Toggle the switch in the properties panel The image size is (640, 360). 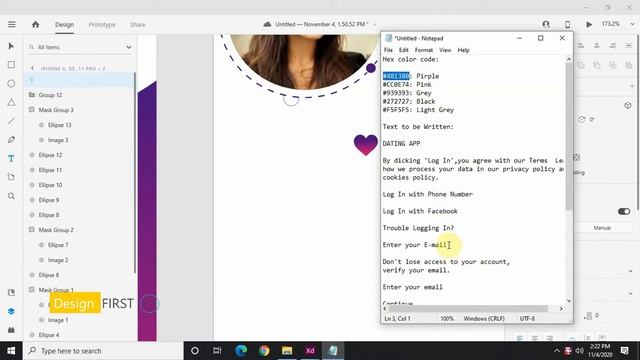point(624,211)
